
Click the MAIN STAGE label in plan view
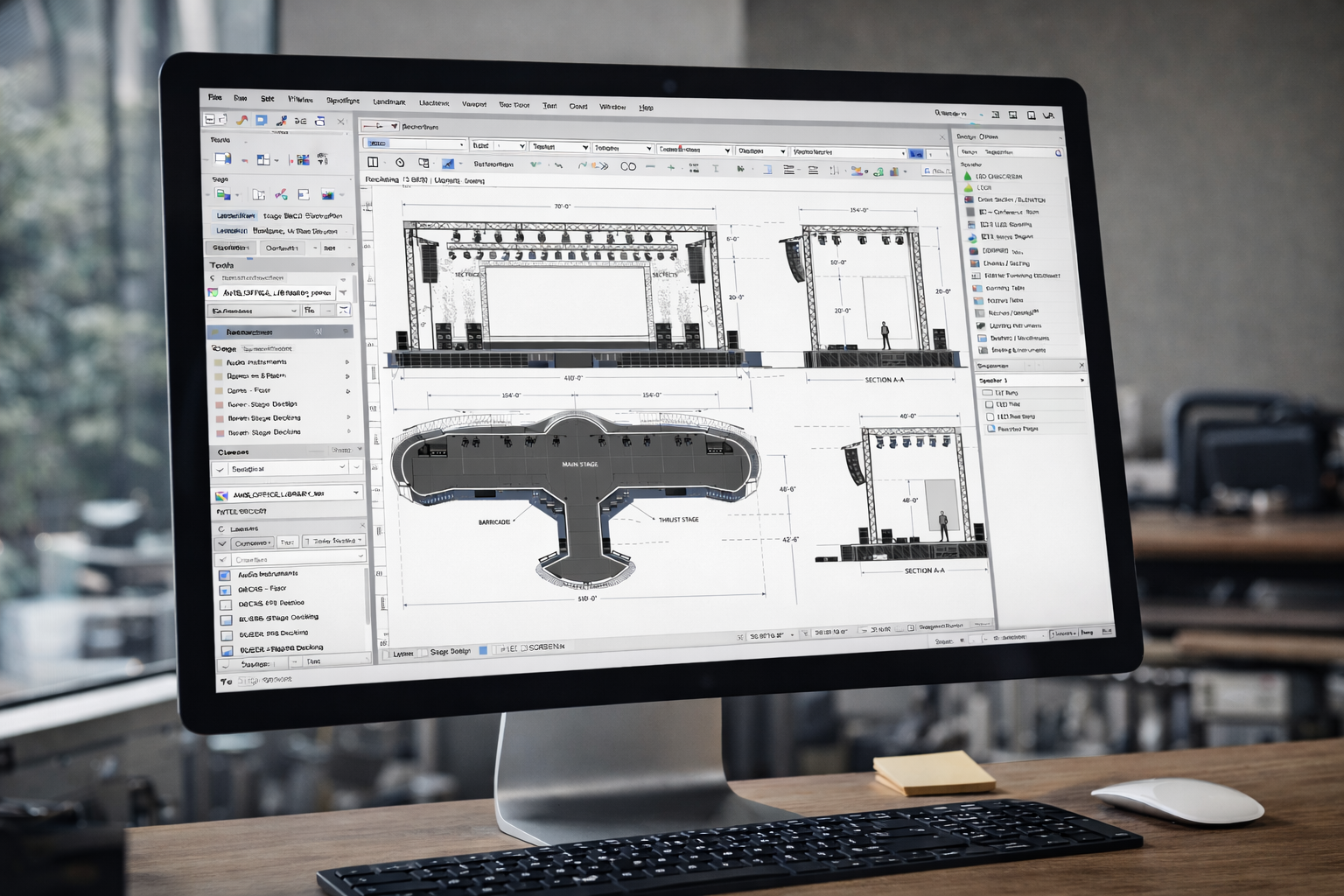click(579, 464)
